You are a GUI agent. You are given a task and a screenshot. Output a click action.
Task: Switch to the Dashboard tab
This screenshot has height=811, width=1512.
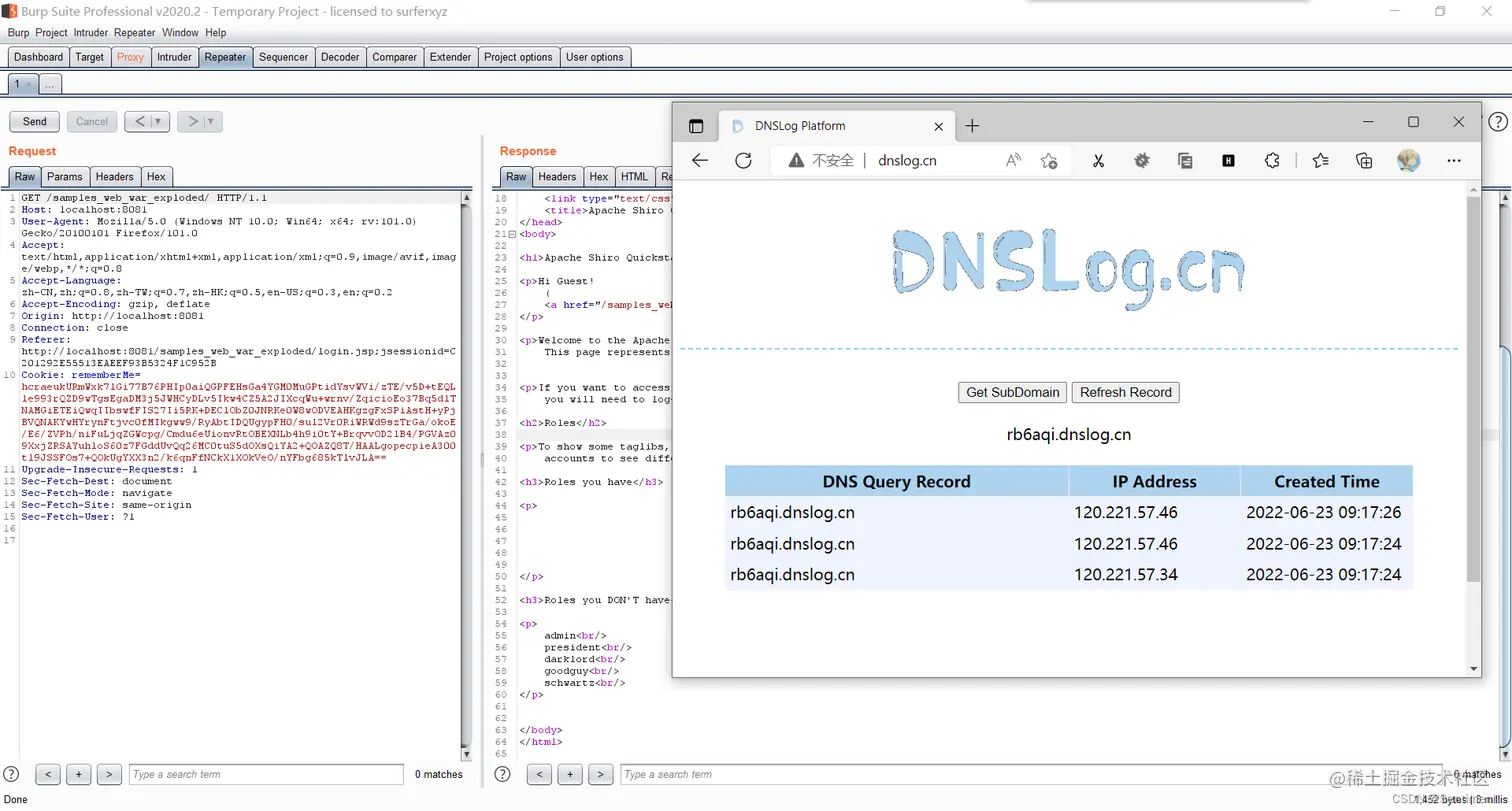click(39, 57)
